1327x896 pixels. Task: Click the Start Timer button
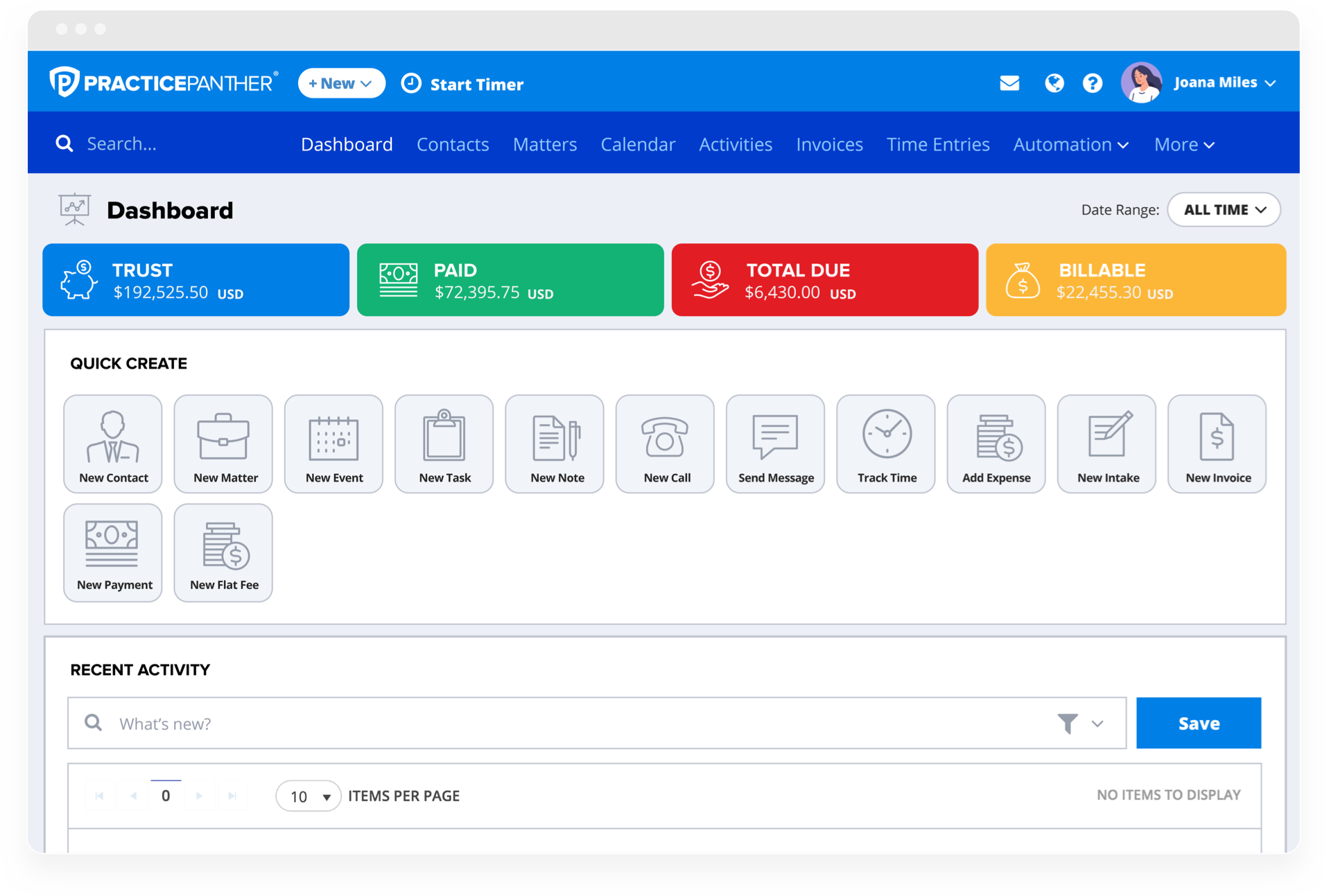(462, 83)
